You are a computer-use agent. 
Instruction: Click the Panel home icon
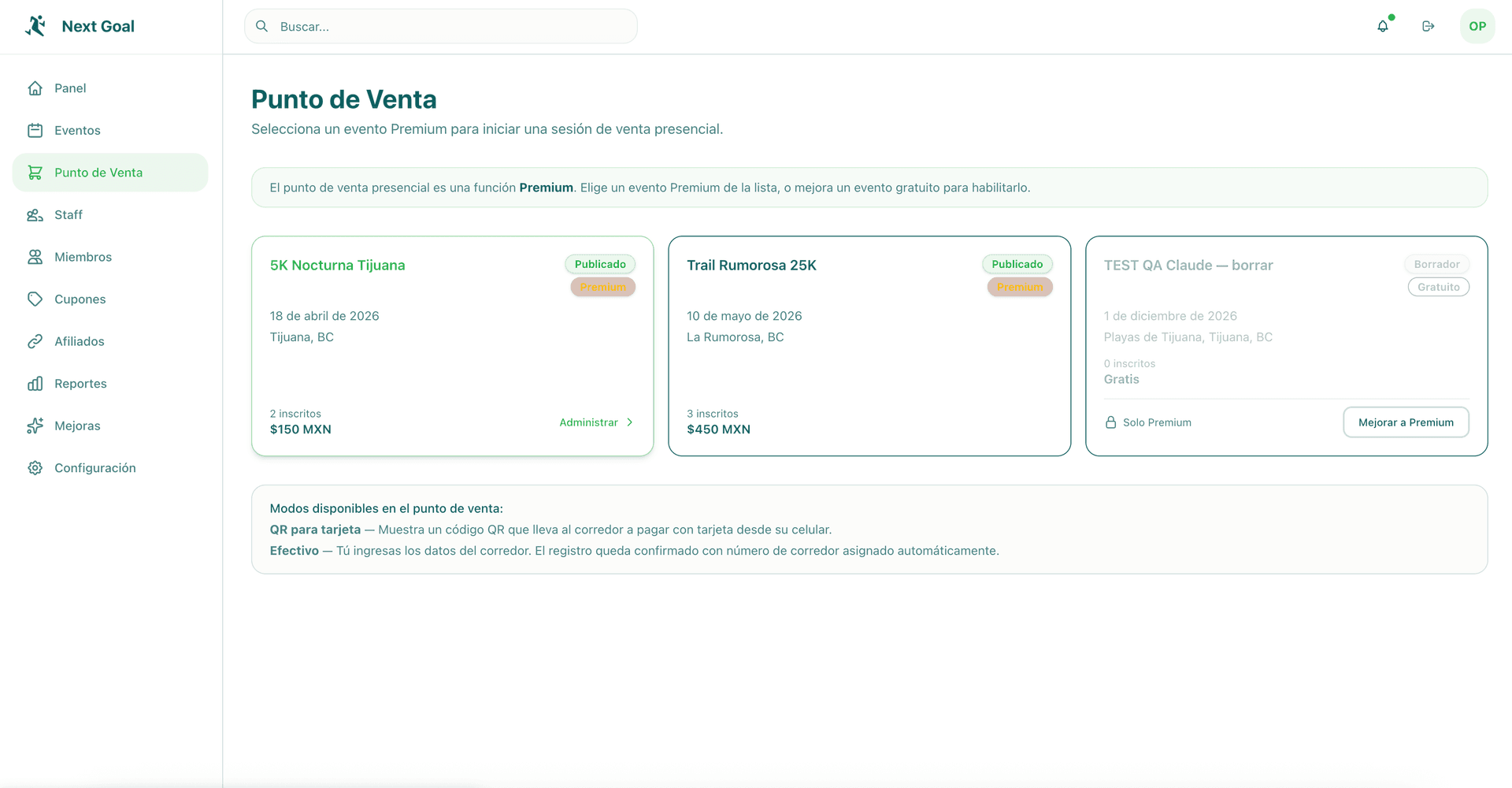tap(35, 88)
